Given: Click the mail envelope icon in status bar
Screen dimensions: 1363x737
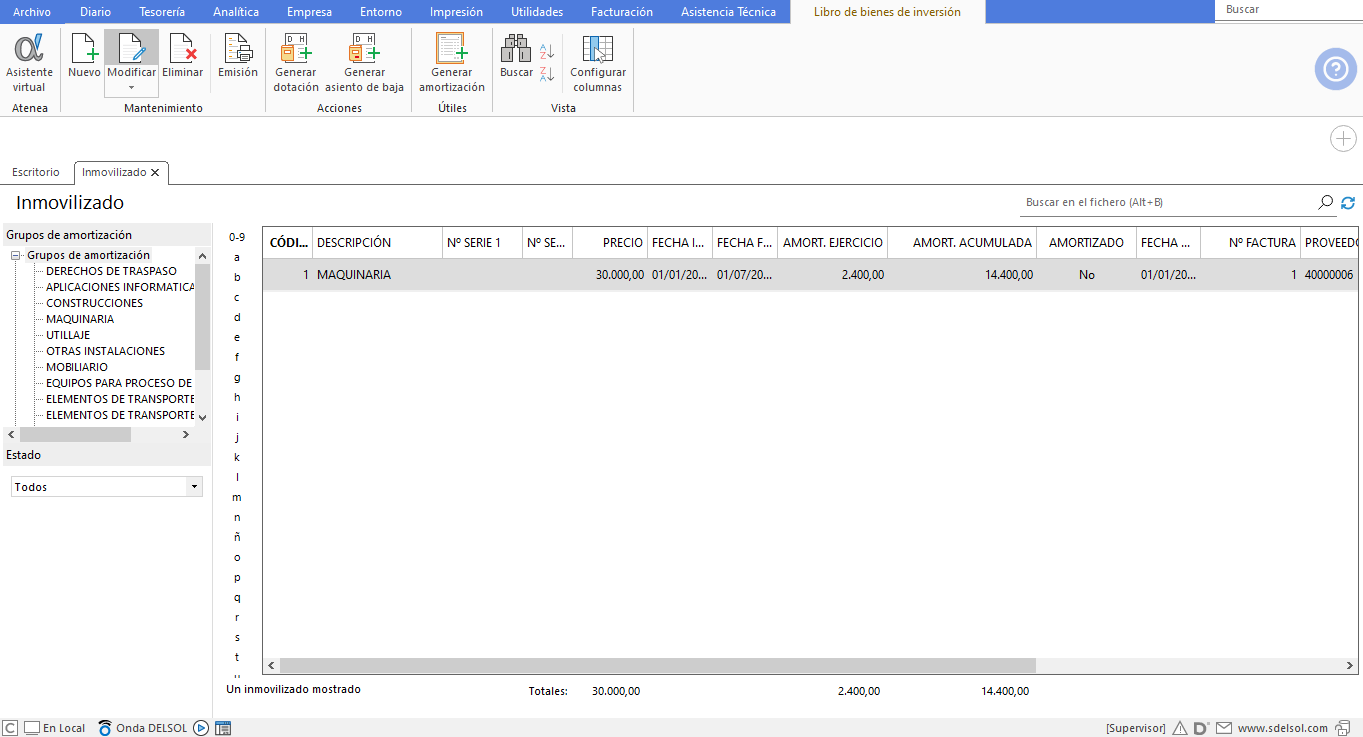Looking at the screenshot, I should coord(1224,728).
